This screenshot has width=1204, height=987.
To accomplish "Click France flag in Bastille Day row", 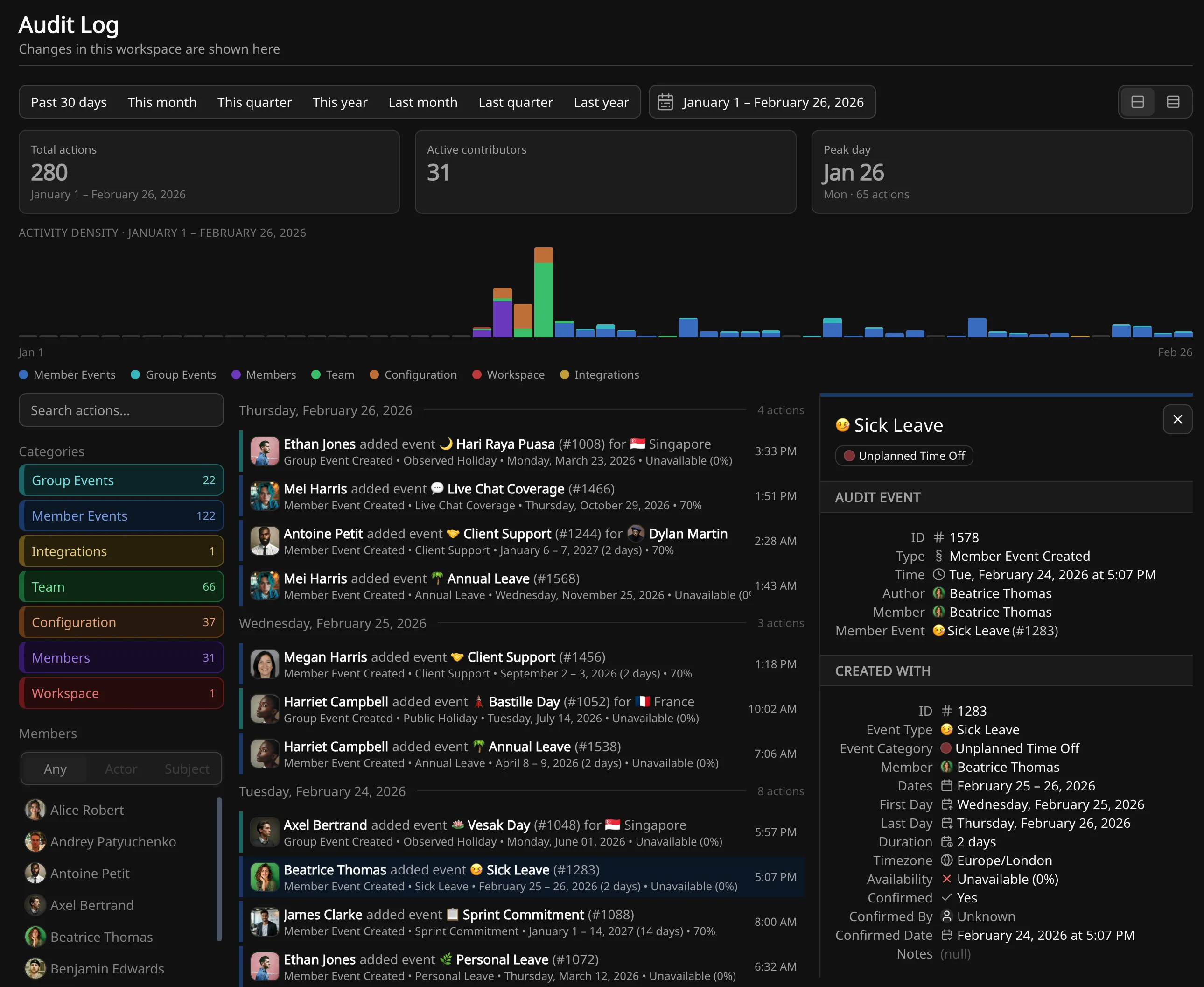I will point(643,701).
